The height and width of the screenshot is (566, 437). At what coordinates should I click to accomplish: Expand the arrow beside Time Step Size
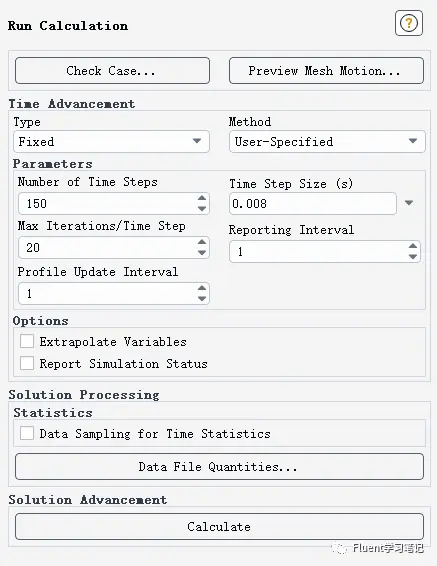coord(409,203)
